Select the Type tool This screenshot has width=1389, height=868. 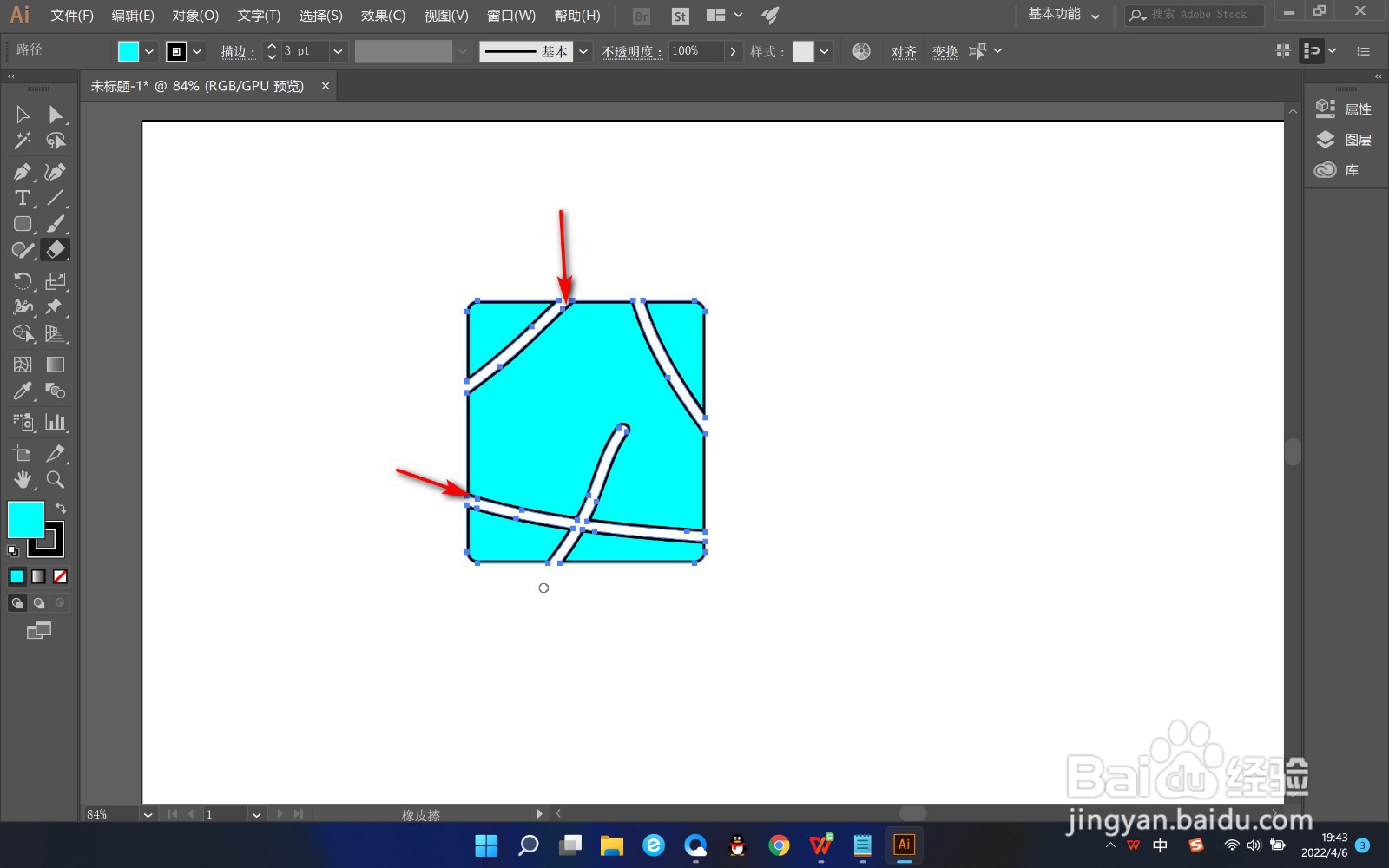23,198
